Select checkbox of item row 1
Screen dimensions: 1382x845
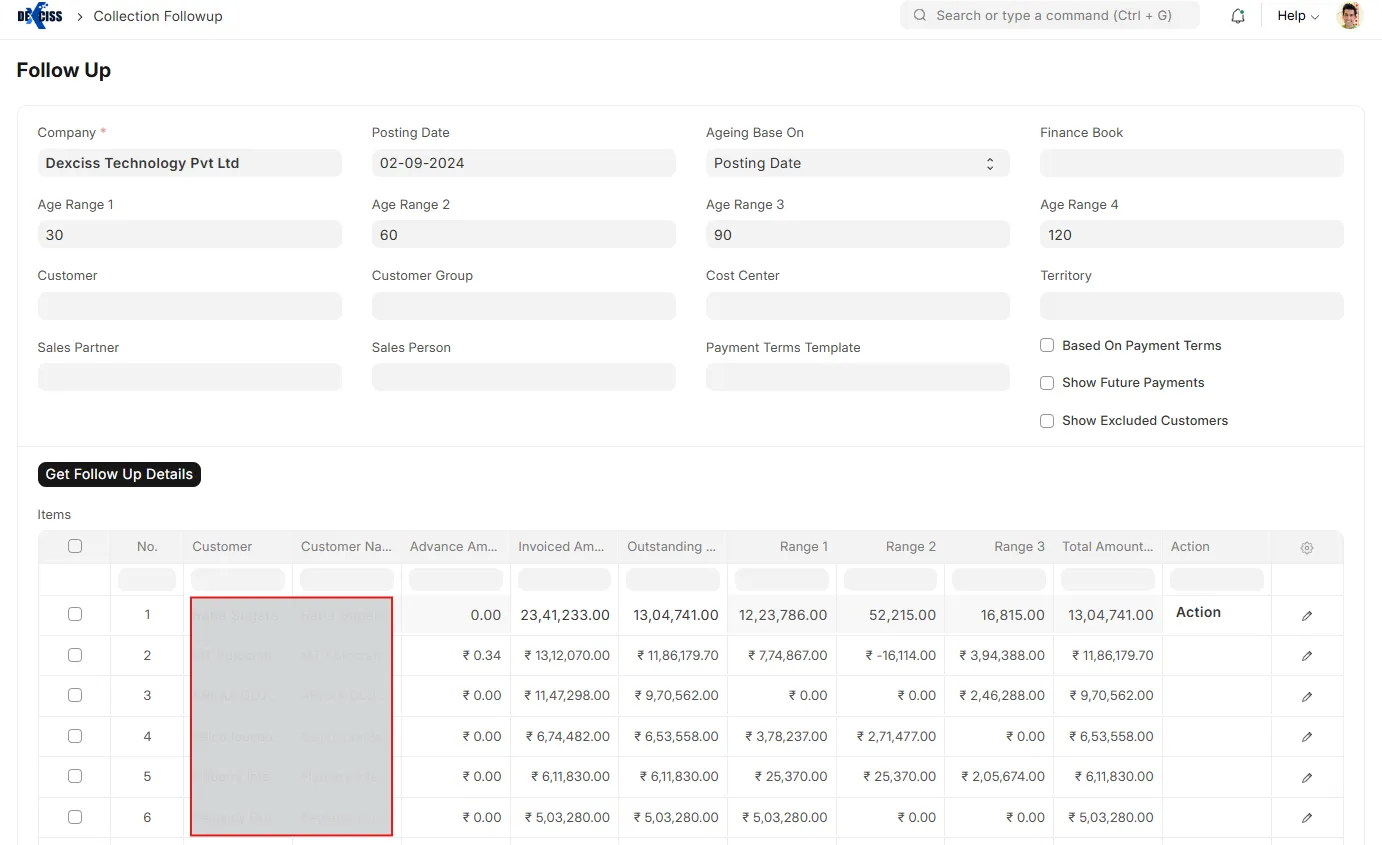[x=75, y=614]
